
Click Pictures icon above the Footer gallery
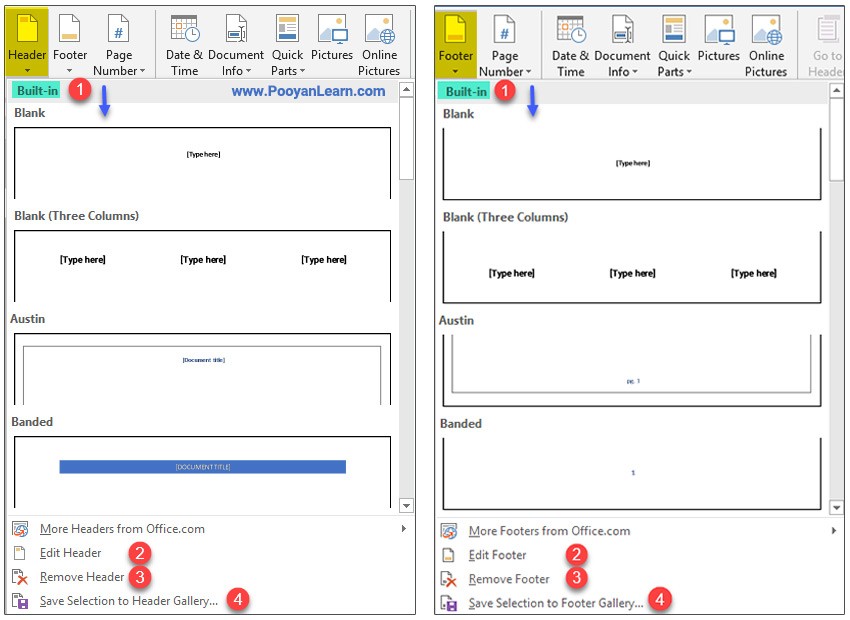coord(718,40)
